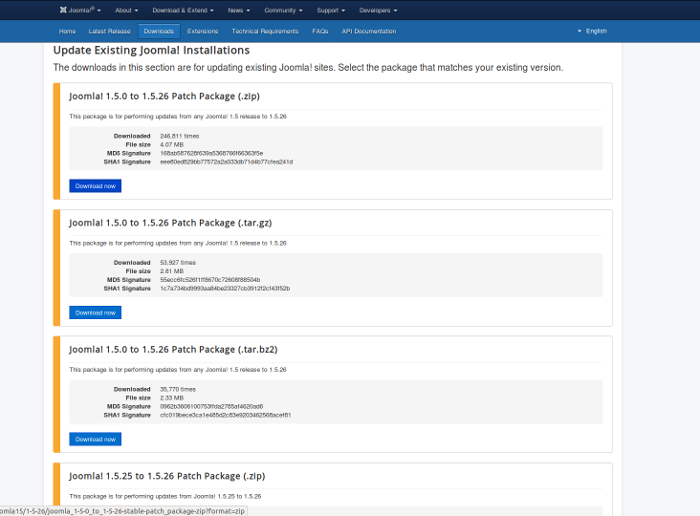Image resolution: width=700 pixels, height=516 pixels.
Task: Download the .tar.gz patch package
Action: 95,312
